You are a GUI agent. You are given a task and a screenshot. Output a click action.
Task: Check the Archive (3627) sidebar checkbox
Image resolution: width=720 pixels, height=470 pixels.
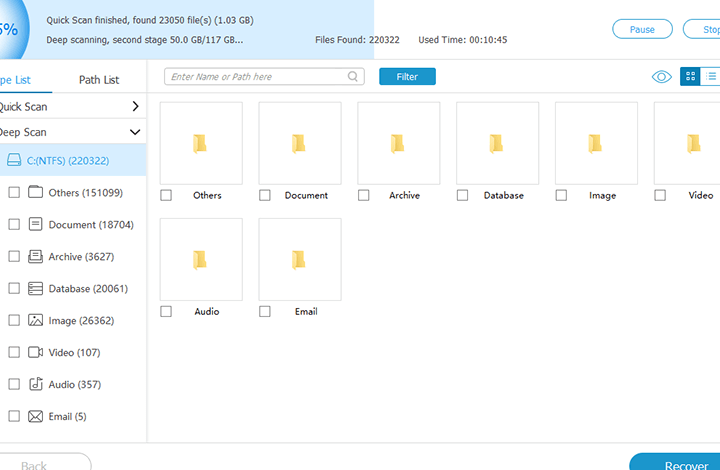14,256
